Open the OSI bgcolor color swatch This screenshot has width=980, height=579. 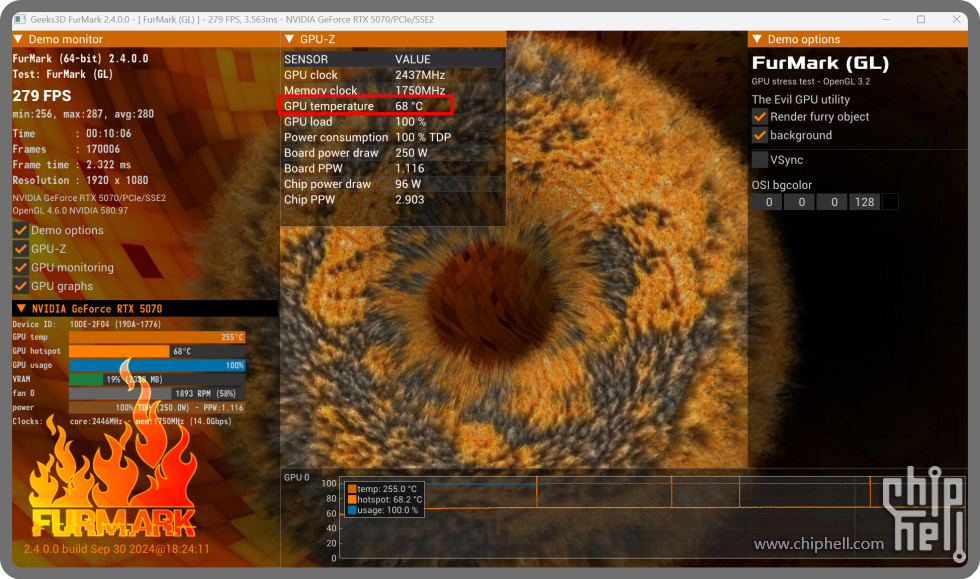(x=890, y=202)
